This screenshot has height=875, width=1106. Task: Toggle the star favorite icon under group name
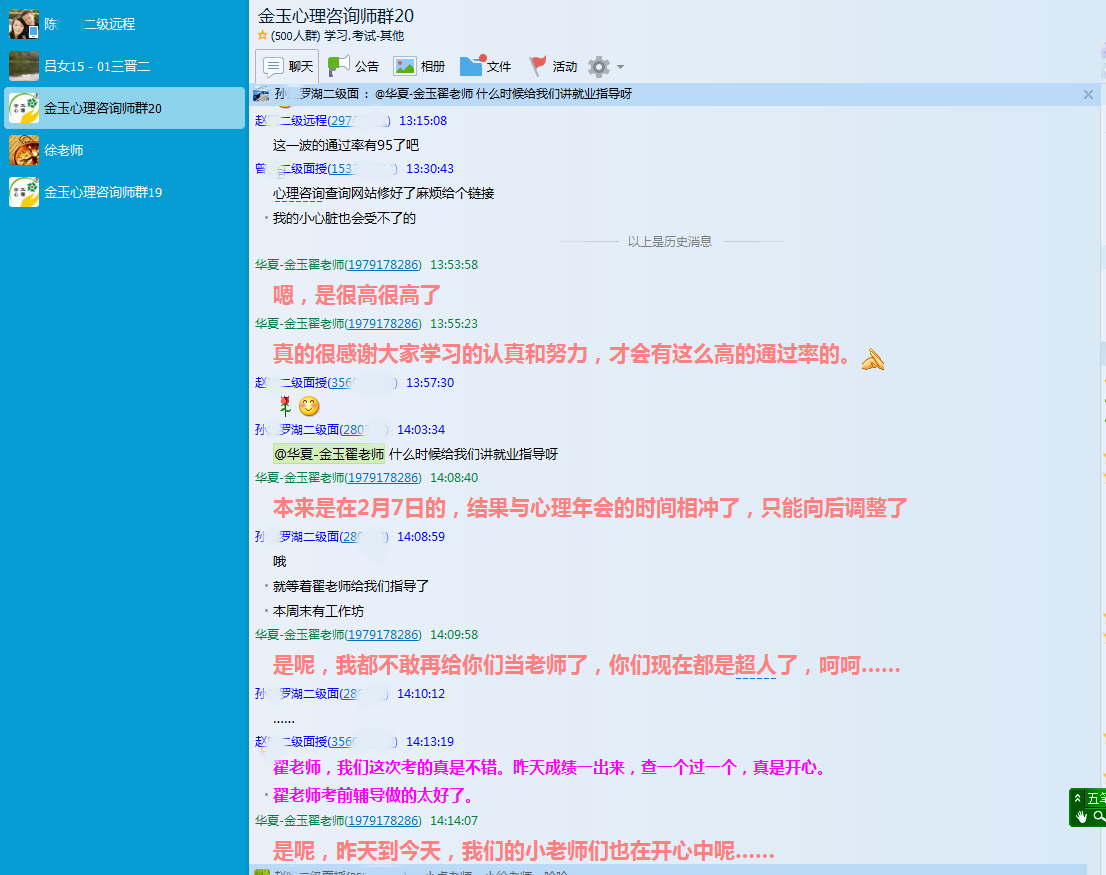click(x=262, y=36)
